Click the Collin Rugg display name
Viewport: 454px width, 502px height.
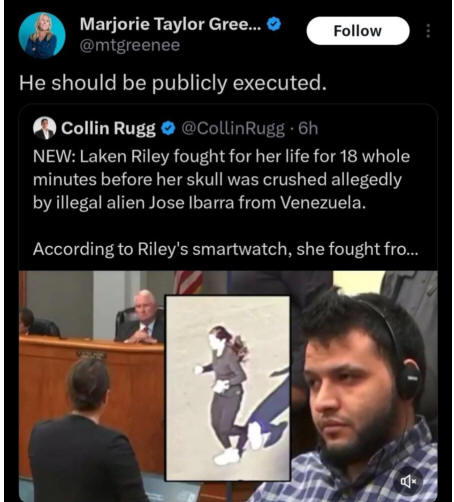point(108,128)
